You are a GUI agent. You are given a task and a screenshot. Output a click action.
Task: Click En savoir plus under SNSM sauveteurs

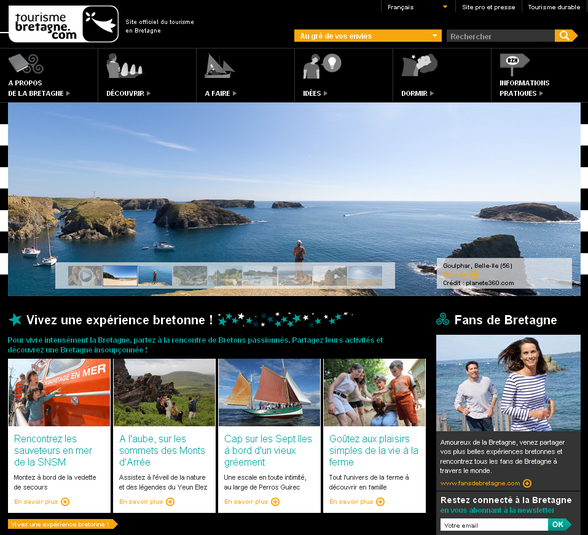[x=36, y=502]
